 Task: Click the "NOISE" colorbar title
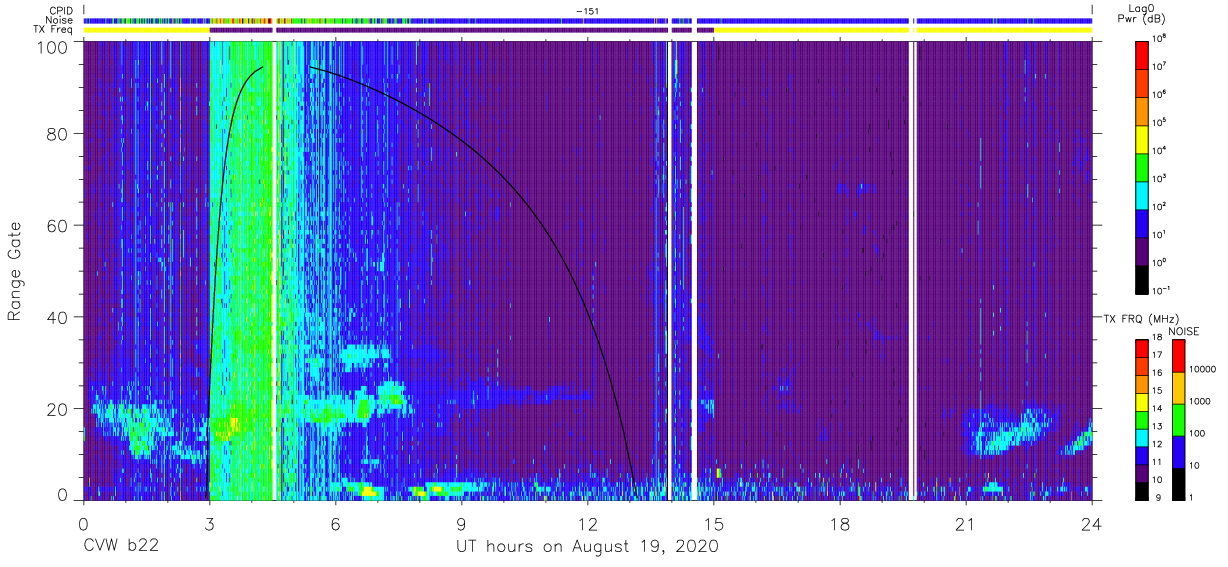click(1186, 331)
